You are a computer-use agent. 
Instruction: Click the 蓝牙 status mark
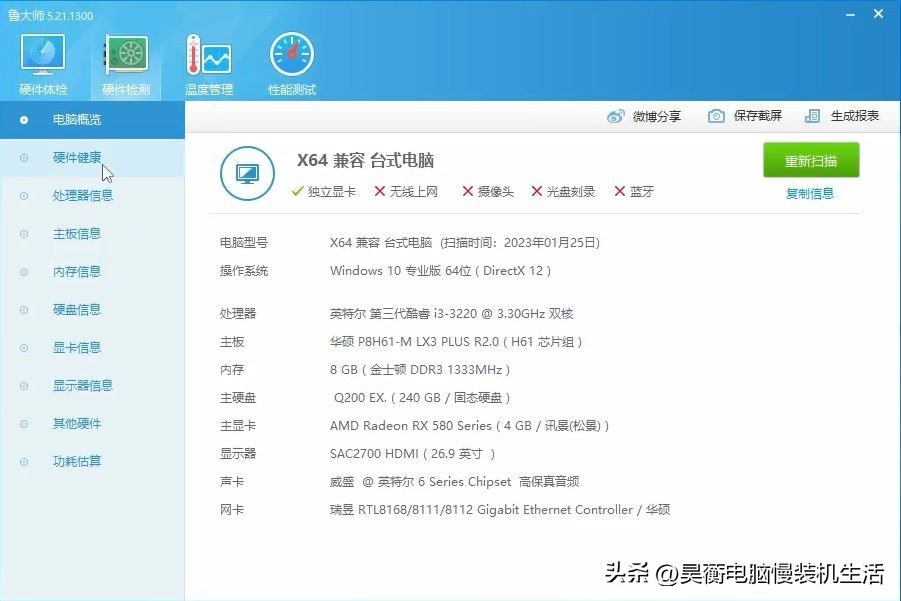click(x=635, y=191)
